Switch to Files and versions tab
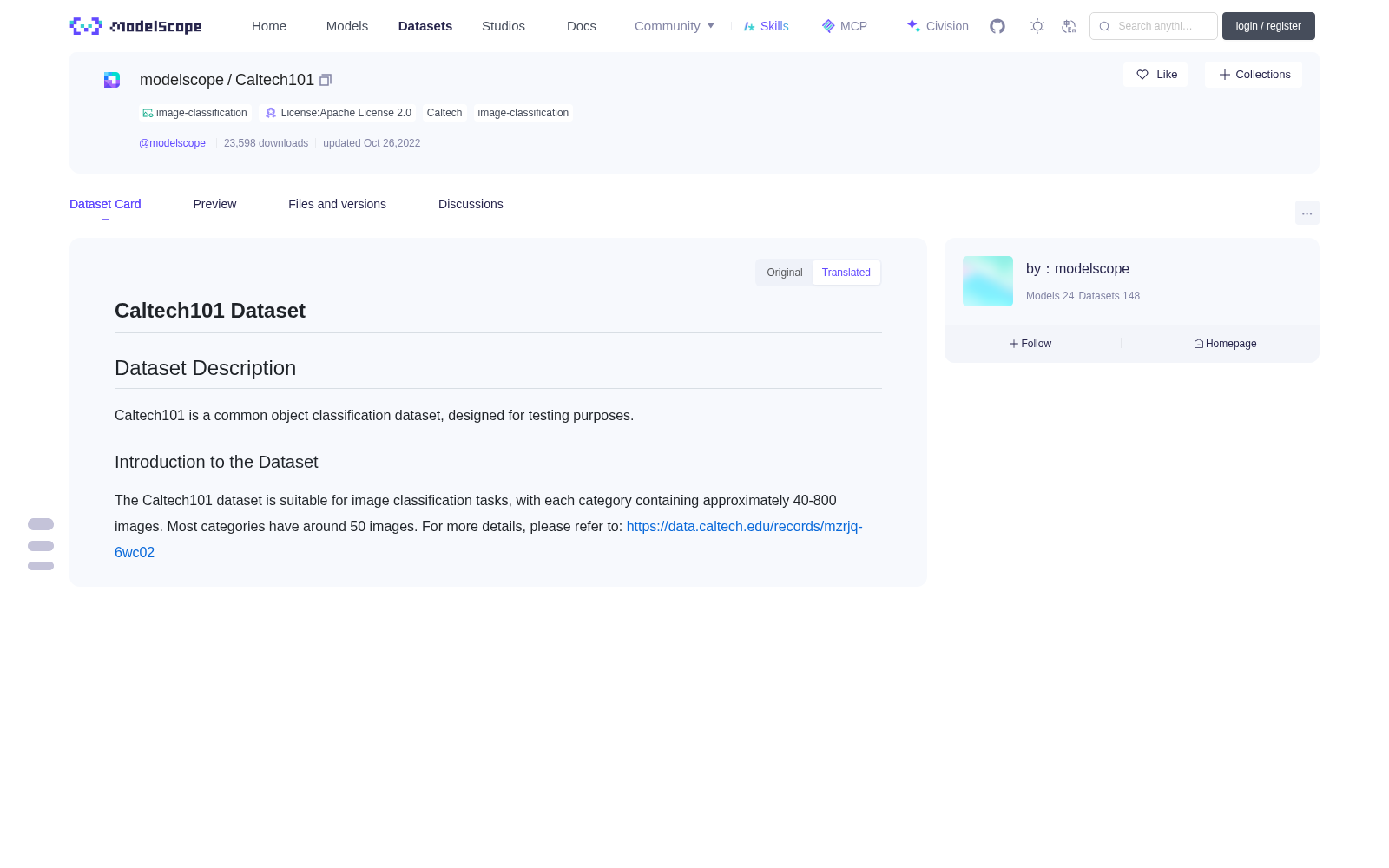This screenshot has width=1389, height=868. [337, 204]
